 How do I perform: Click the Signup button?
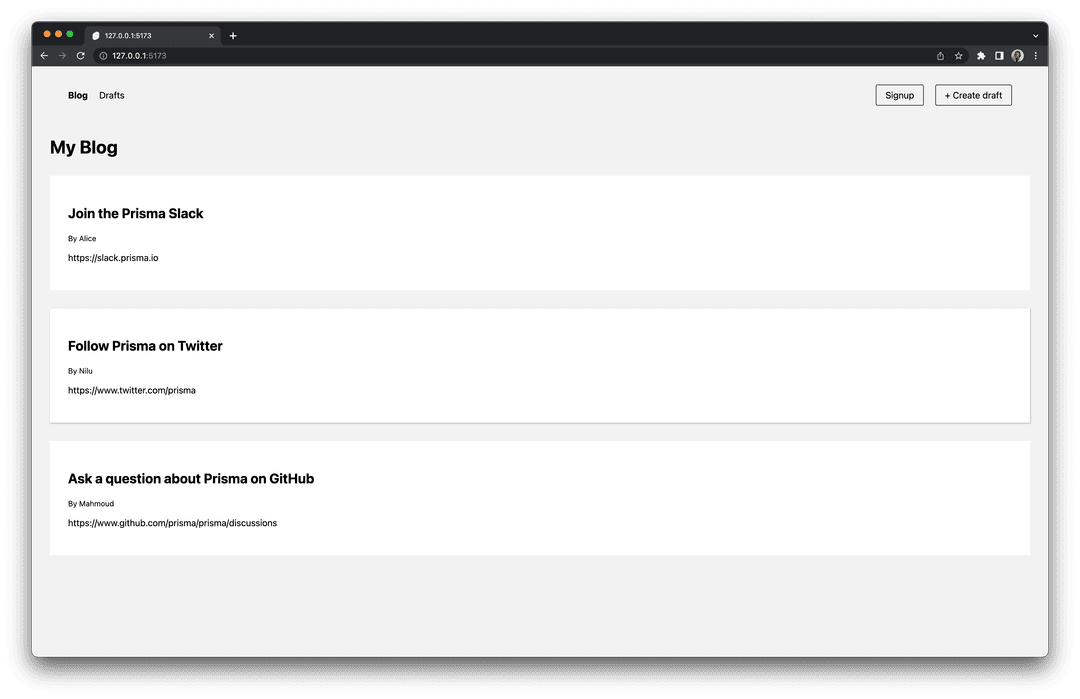coord(899,95)
